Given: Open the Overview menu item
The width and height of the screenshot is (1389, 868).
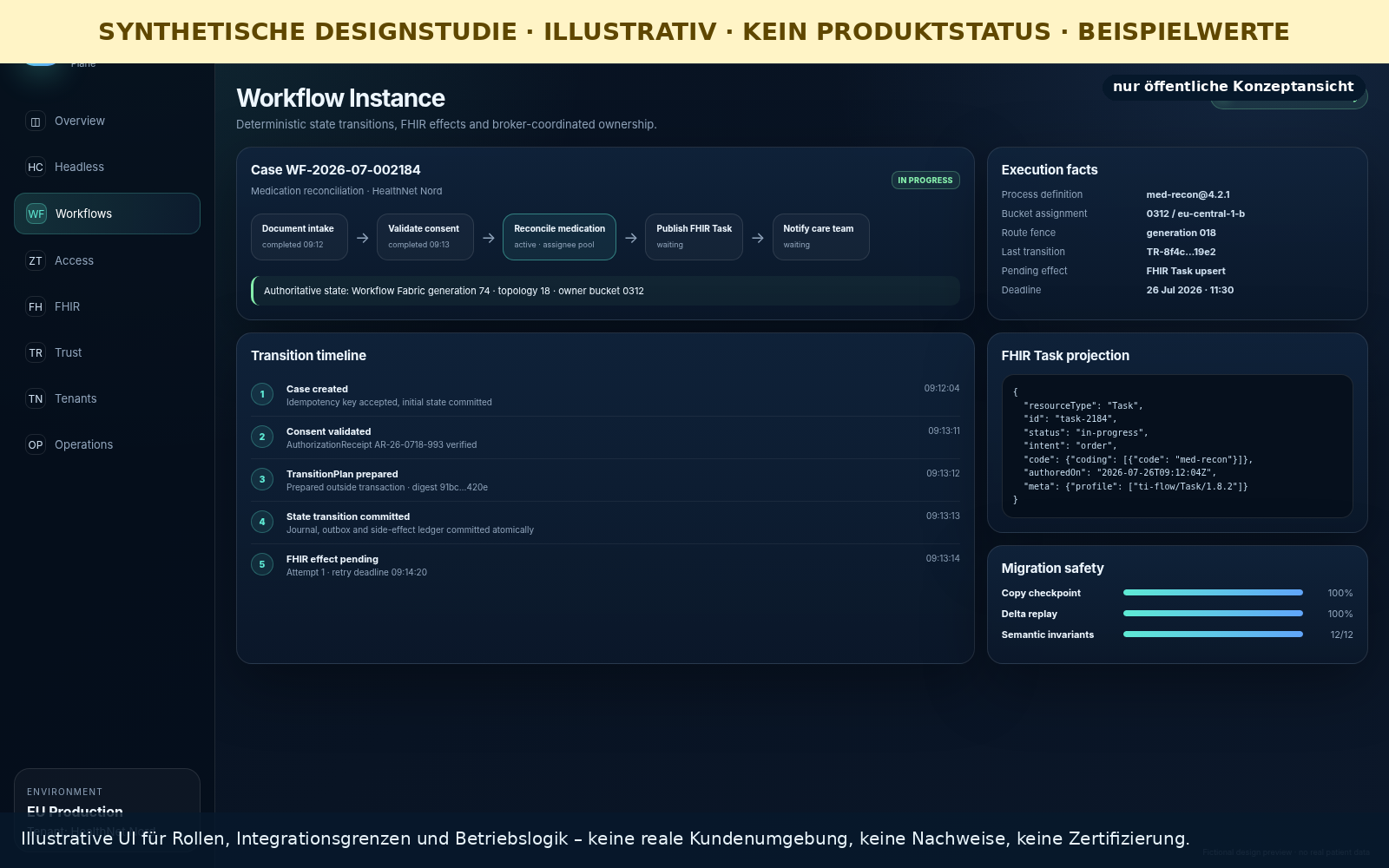Looking at the screenshot, I should pos(107,122).
